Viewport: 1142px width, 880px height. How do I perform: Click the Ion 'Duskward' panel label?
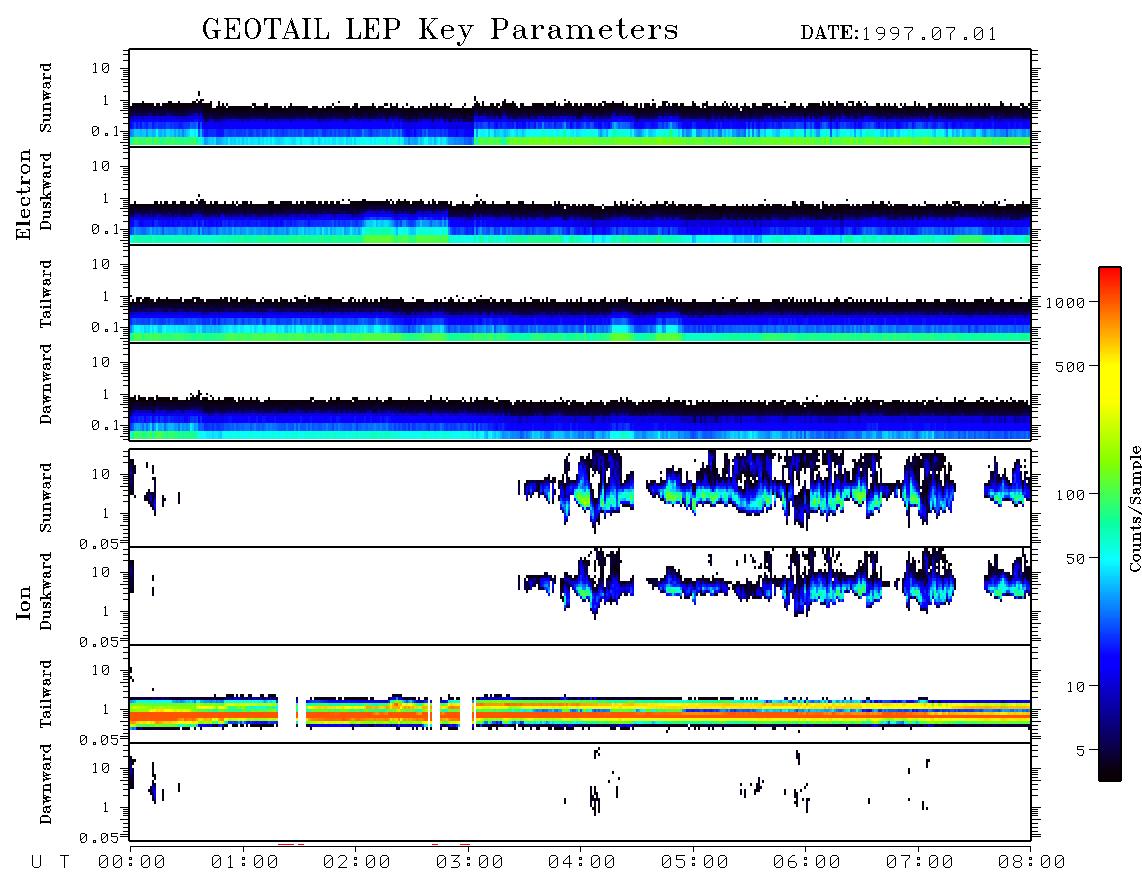pyautogui.click(x=46, y=592)
